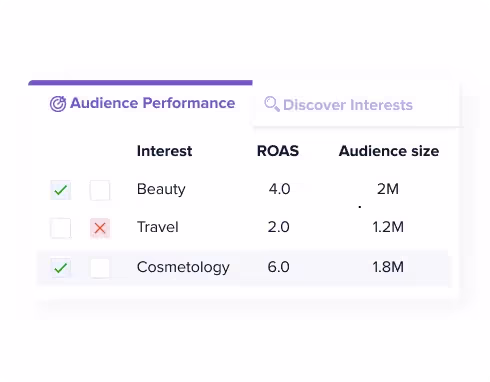490x382 pixels.
Task: Clear the red exclude box for Travel
Action: coord(100,228)
